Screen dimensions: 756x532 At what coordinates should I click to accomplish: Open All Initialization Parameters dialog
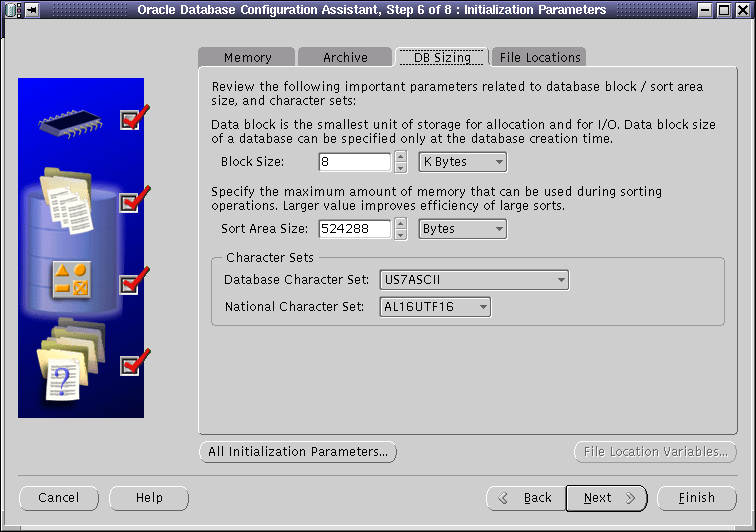[298, 452]
